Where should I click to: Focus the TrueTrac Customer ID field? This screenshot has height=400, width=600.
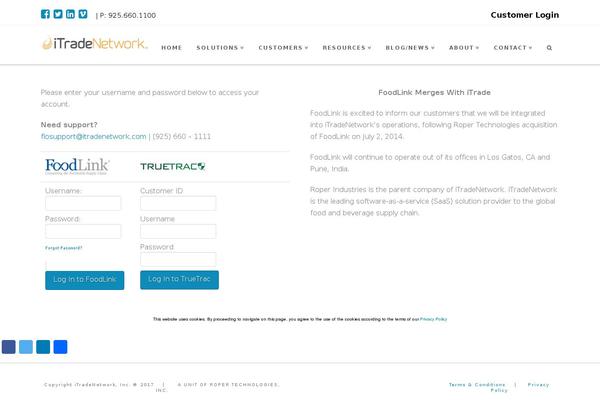click(x=178, y=203)
